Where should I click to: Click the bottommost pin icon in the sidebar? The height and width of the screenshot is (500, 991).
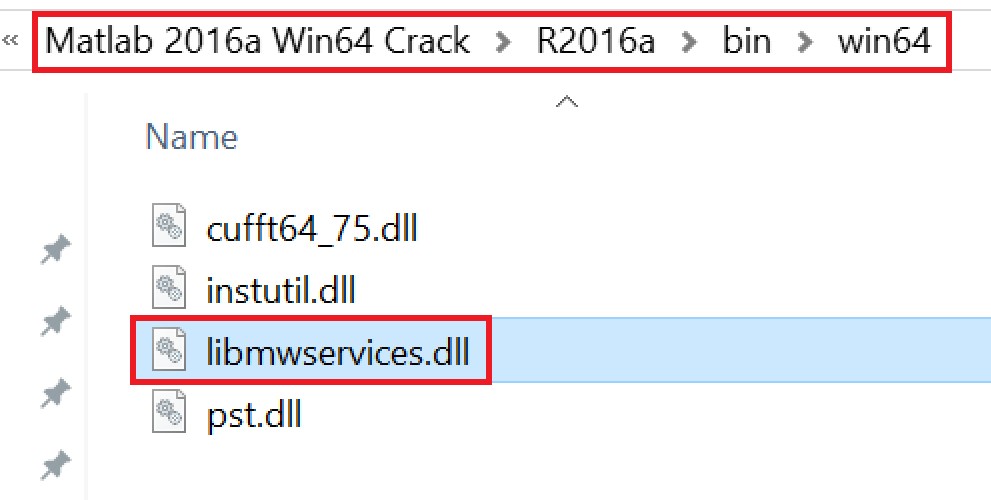click(x=55, y=465)
